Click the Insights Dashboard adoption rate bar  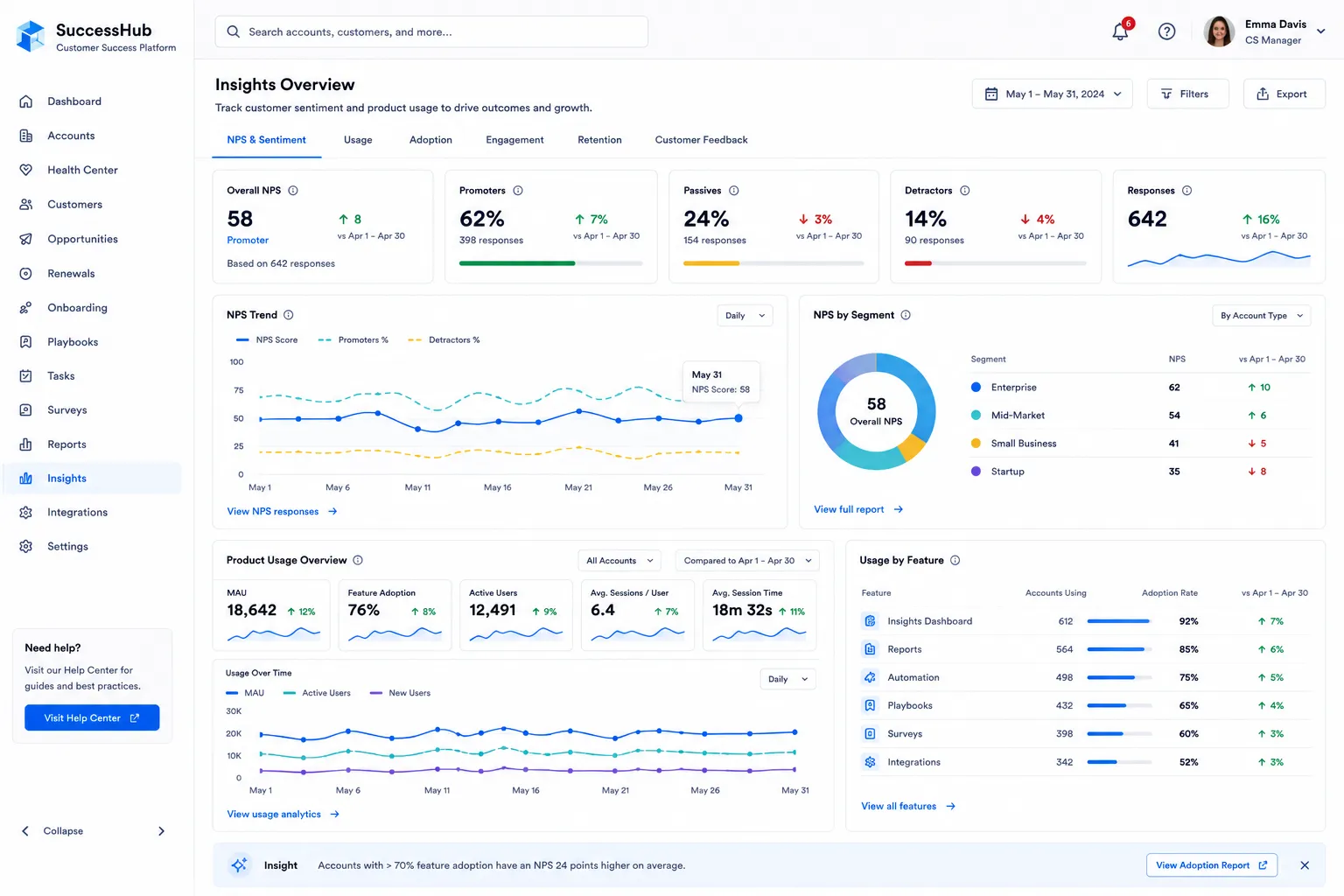point(1119,621)
